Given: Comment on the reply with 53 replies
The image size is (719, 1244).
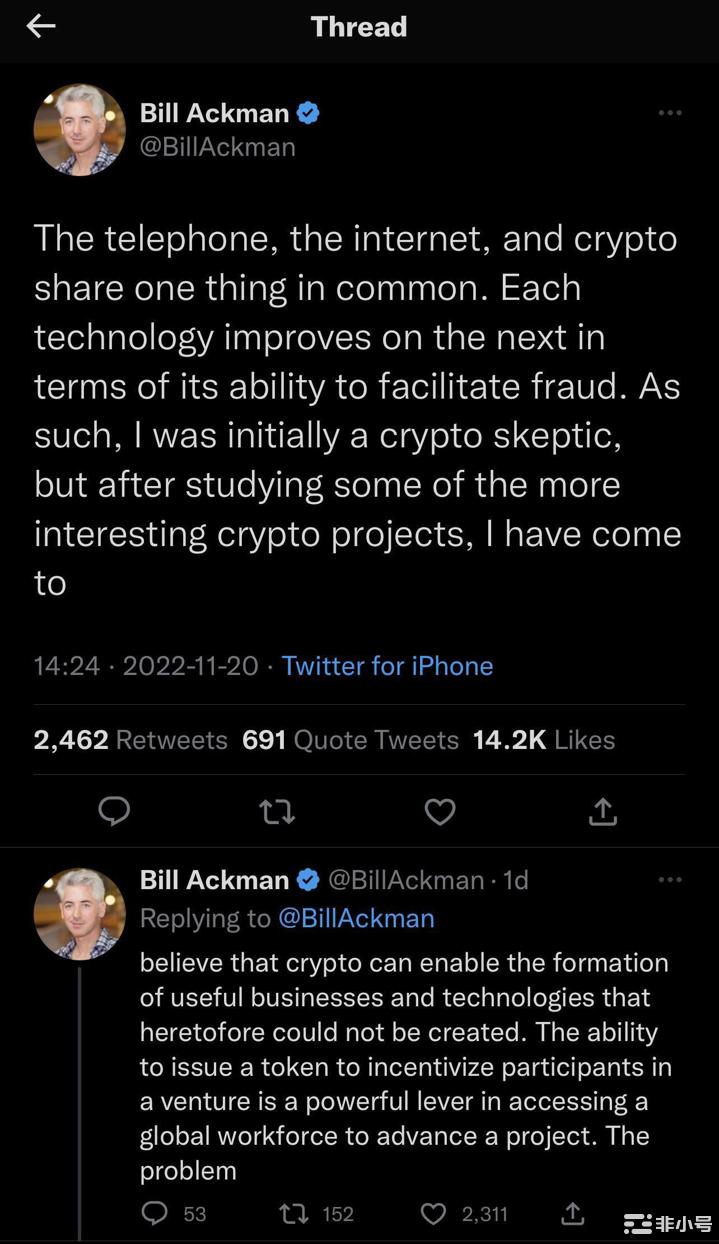Looking at the screenshot, I should (x=155, y=1213).
